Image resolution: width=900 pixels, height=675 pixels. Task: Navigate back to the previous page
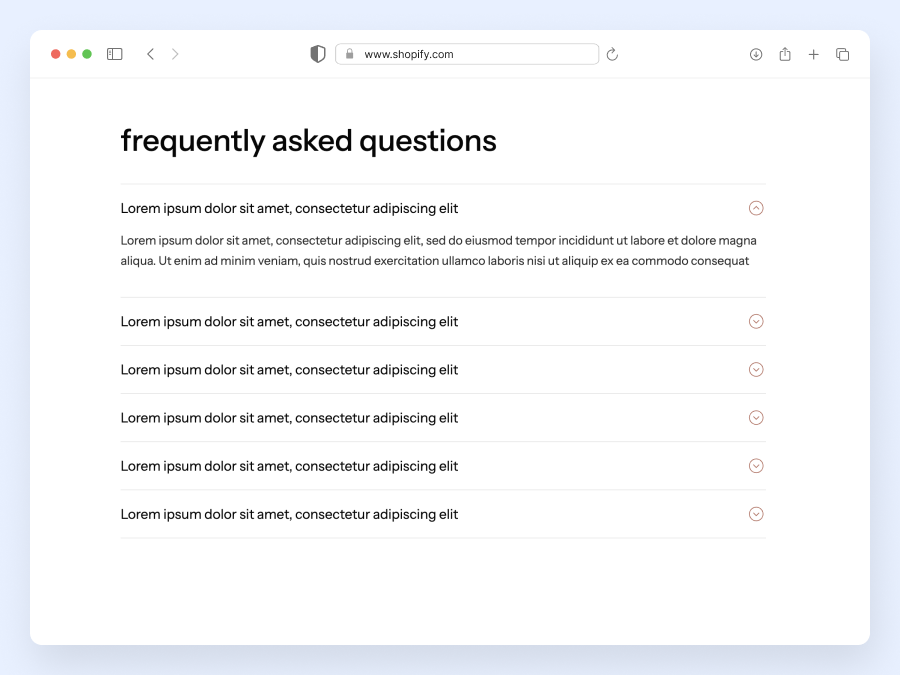150,54
